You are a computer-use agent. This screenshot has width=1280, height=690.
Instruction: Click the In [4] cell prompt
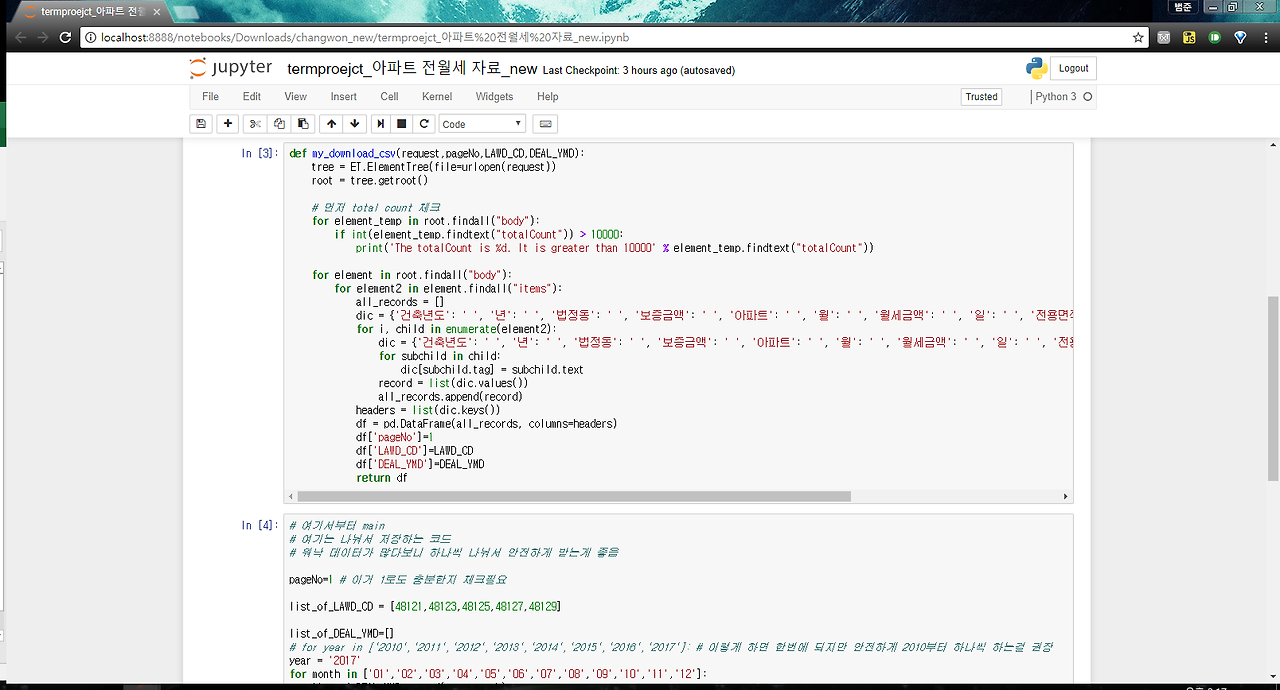(259, 525)
